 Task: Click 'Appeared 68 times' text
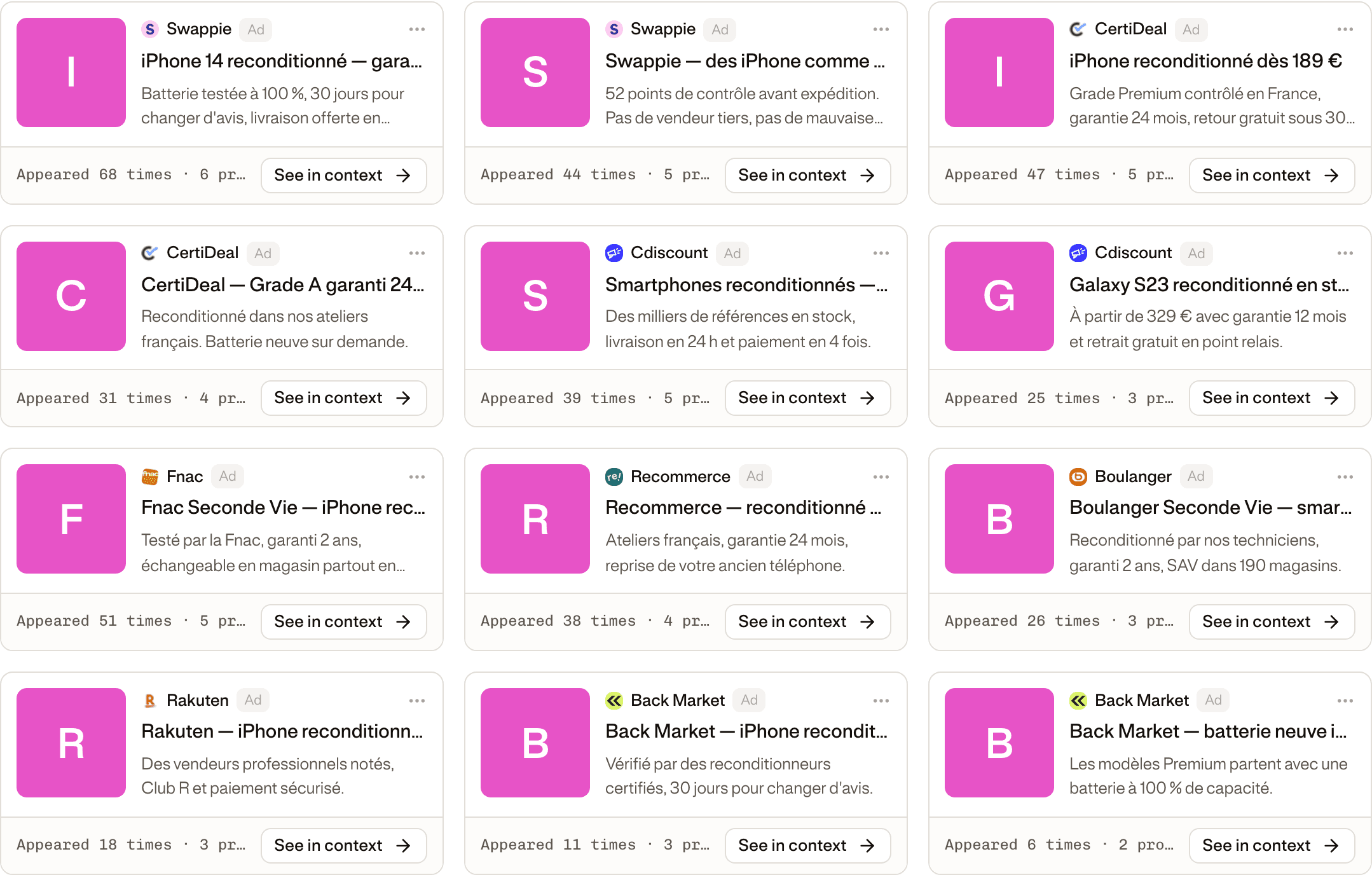click(94, 175)
